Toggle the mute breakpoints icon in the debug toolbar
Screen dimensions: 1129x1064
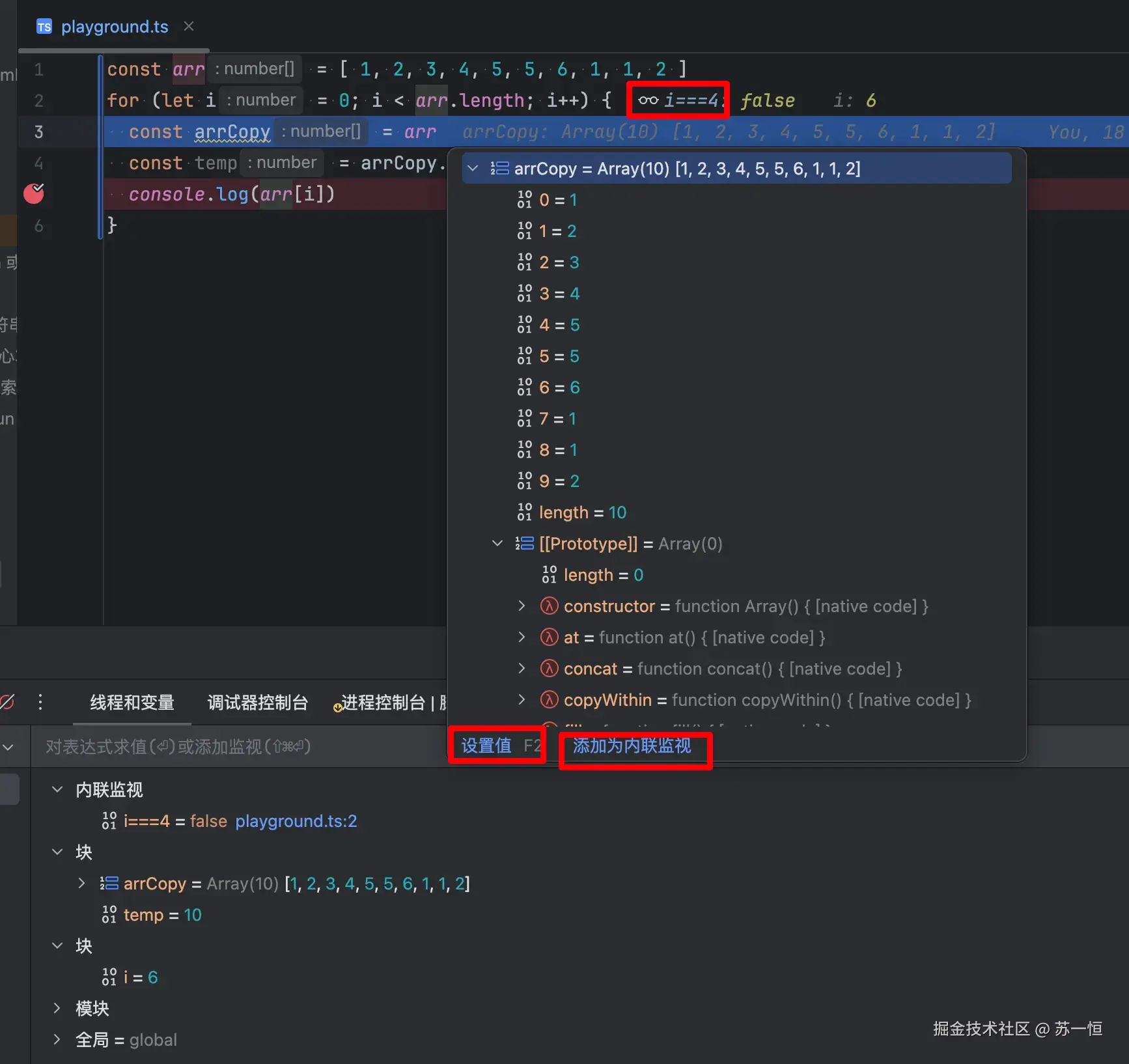(7, 702)
